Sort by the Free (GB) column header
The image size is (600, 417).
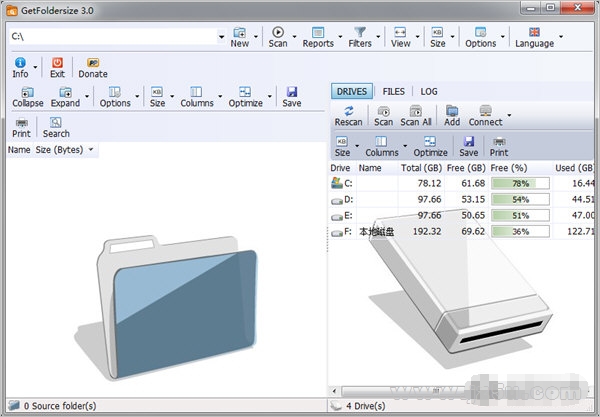click(466, 168)
